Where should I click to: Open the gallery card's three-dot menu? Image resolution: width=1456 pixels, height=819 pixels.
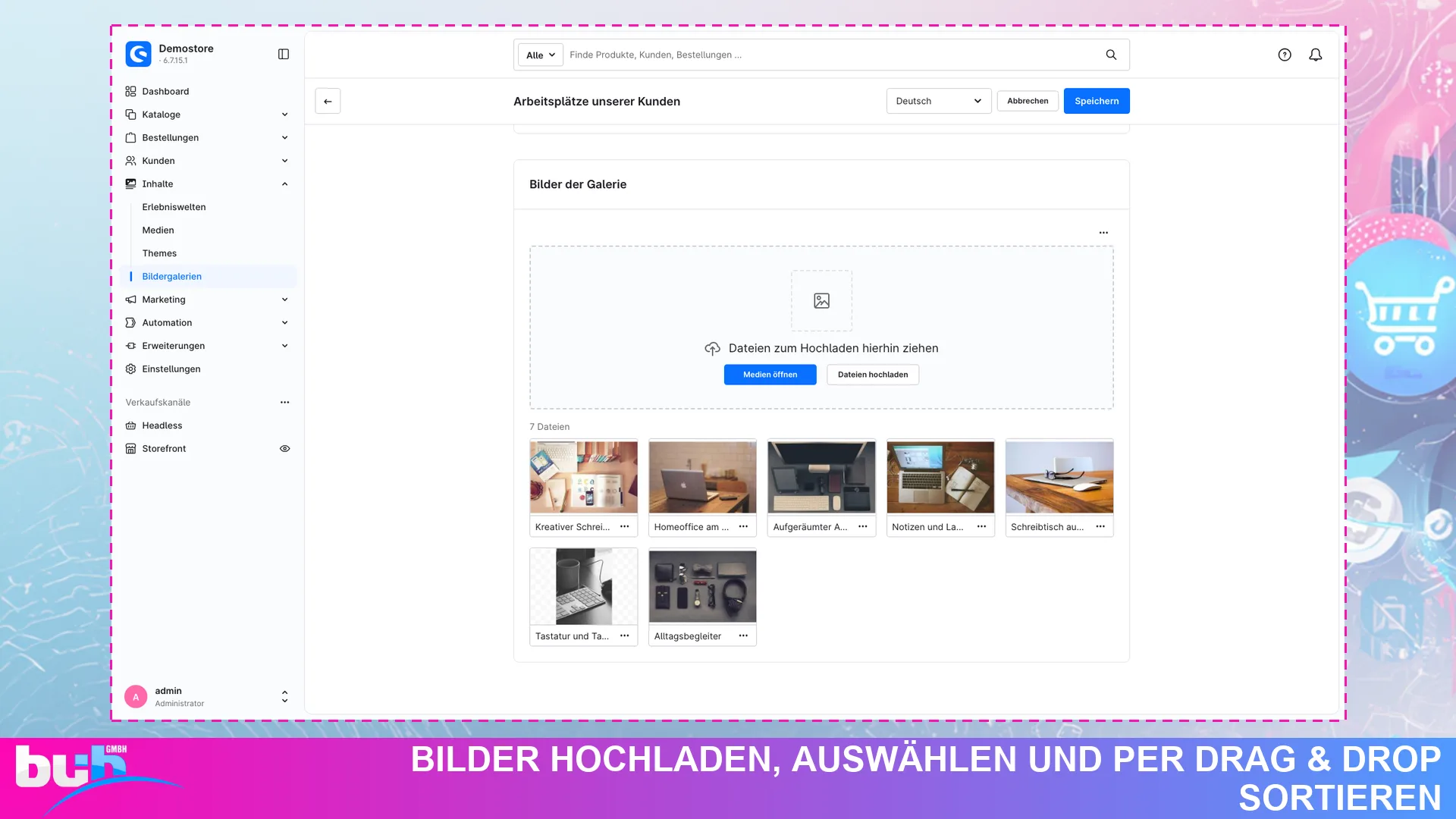pyautogui.click(x=1103, y=233)
